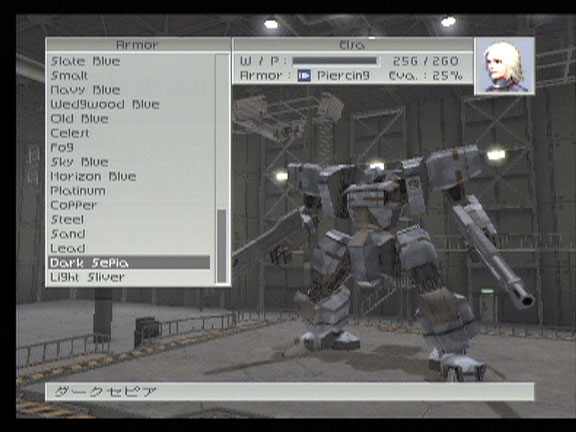Click the Piercing armor type icon
576x432 pixels.
304,76
